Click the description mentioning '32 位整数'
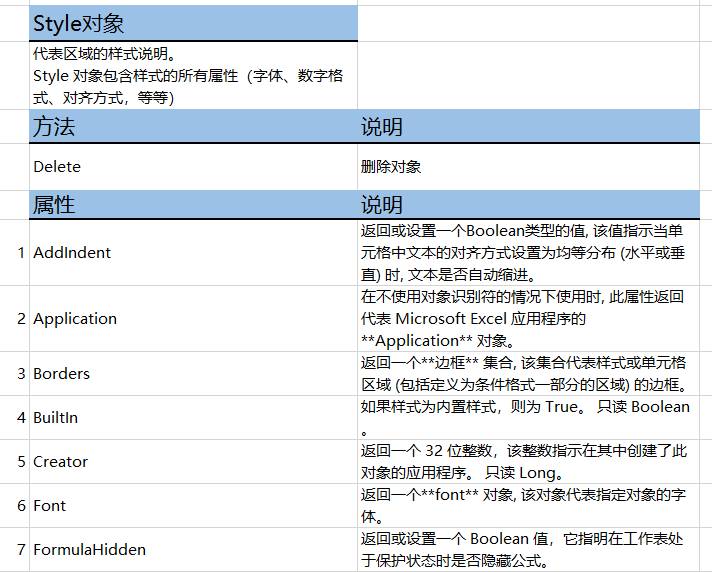This screenshot has width=712, height=572. click(x=529, y=461)
